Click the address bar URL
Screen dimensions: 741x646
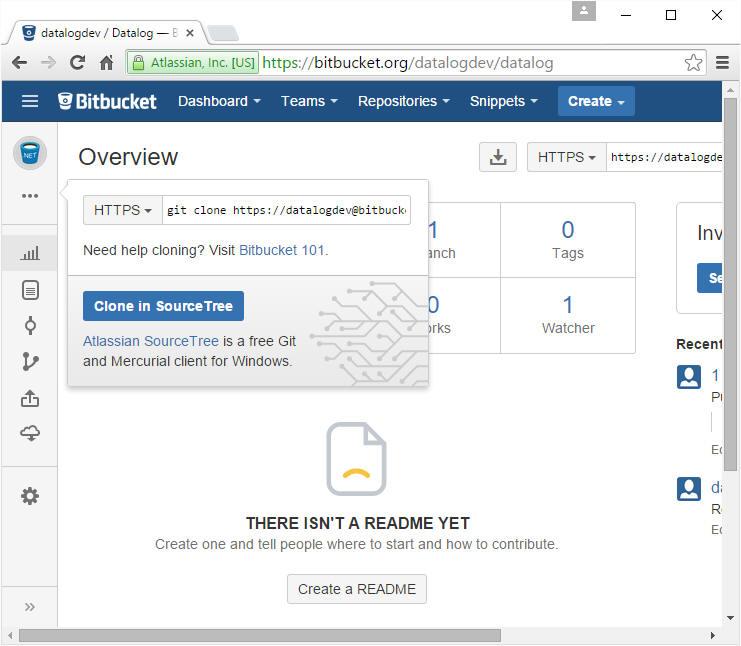[x=407, y=62]
